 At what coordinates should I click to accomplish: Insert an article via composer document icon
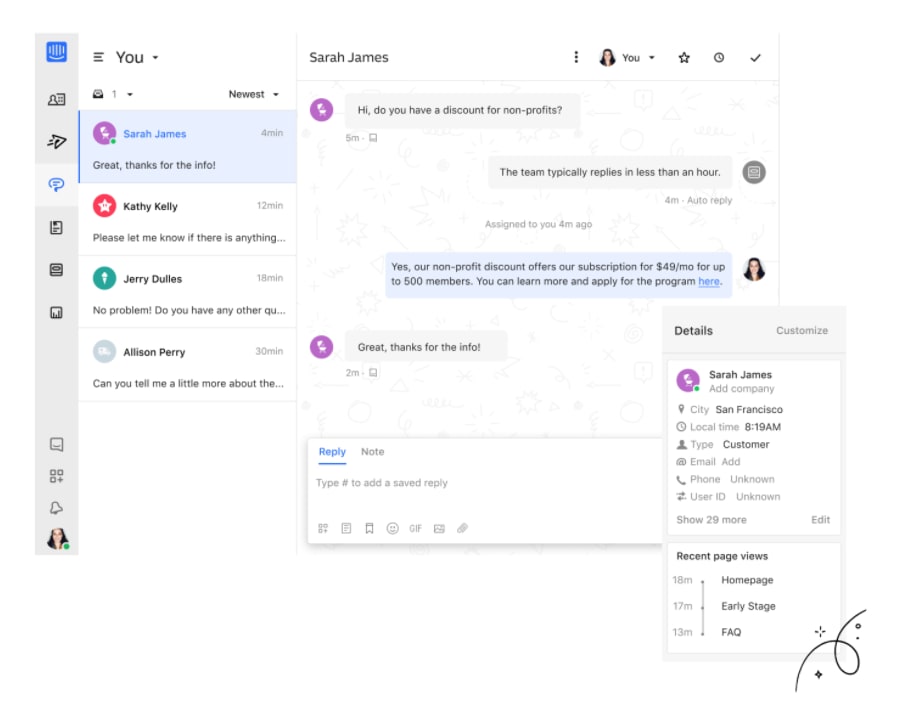(x=346, y=528)
